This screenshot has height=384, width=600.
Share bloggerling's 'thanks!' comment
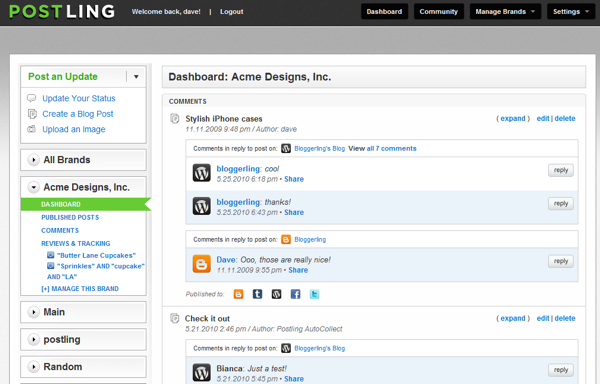point(294,212)
